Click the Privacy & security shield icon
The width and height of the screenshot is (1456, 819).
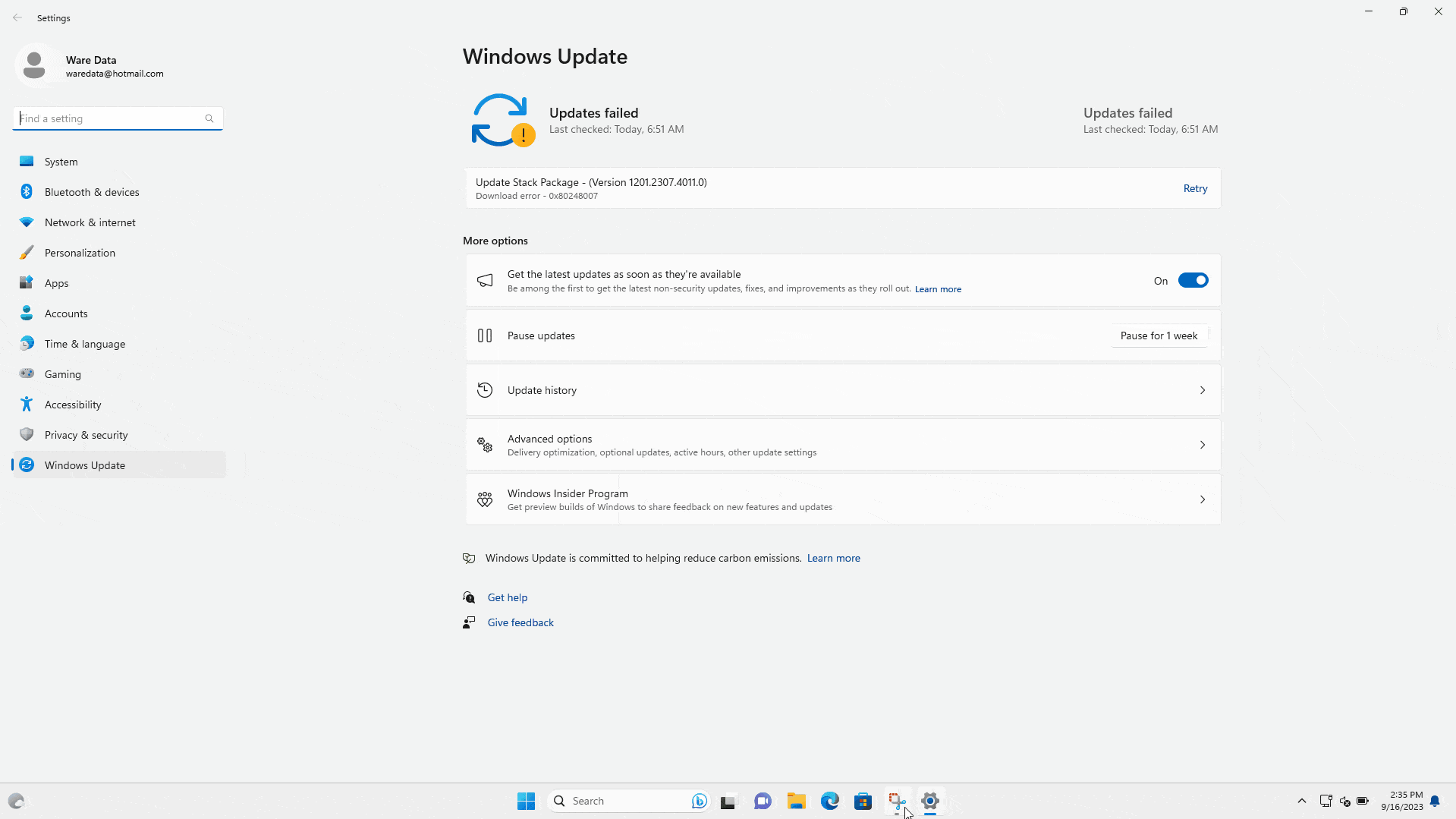[27, 435]
